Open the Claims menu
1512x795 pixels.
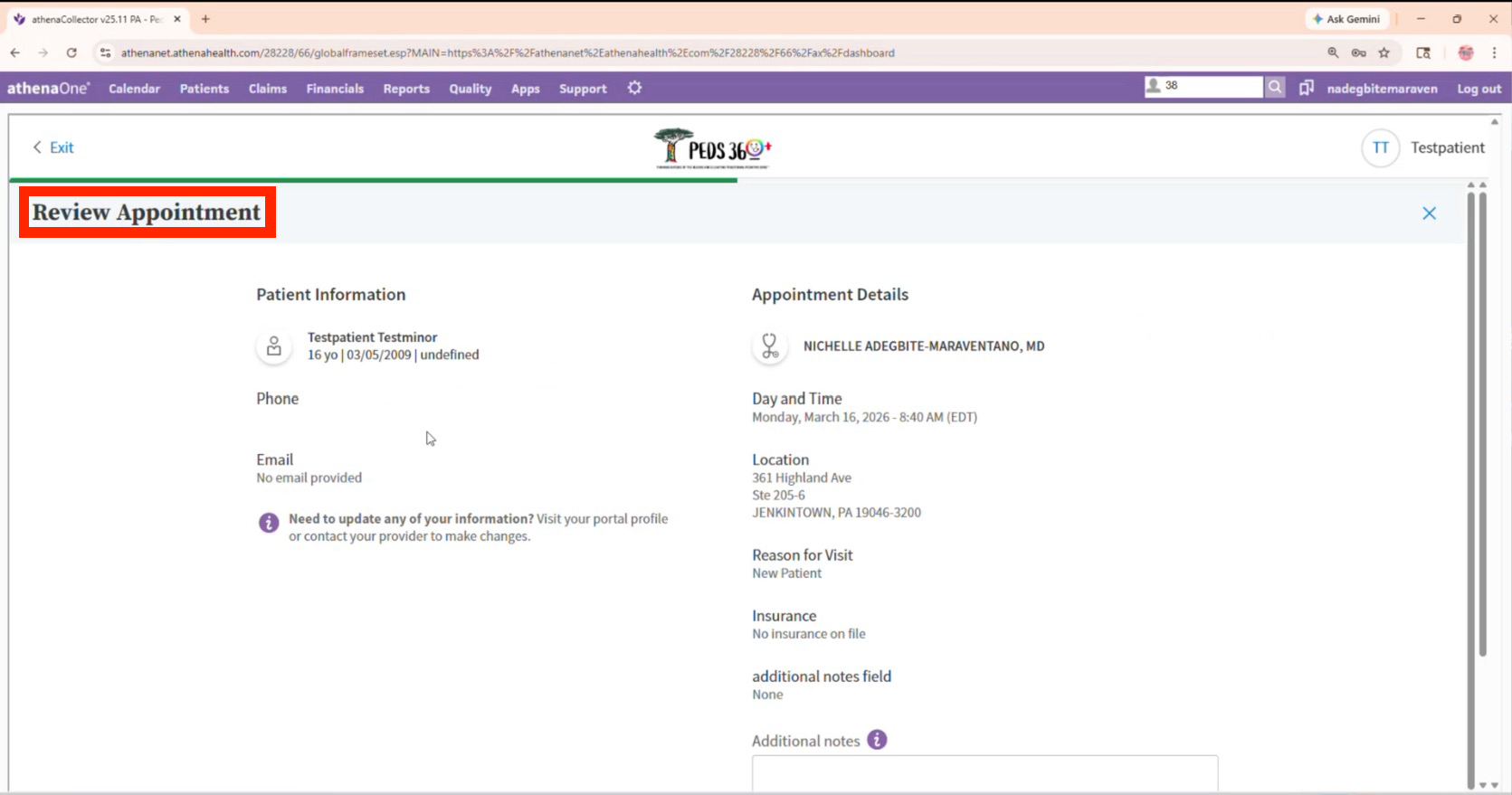[268, 89]
